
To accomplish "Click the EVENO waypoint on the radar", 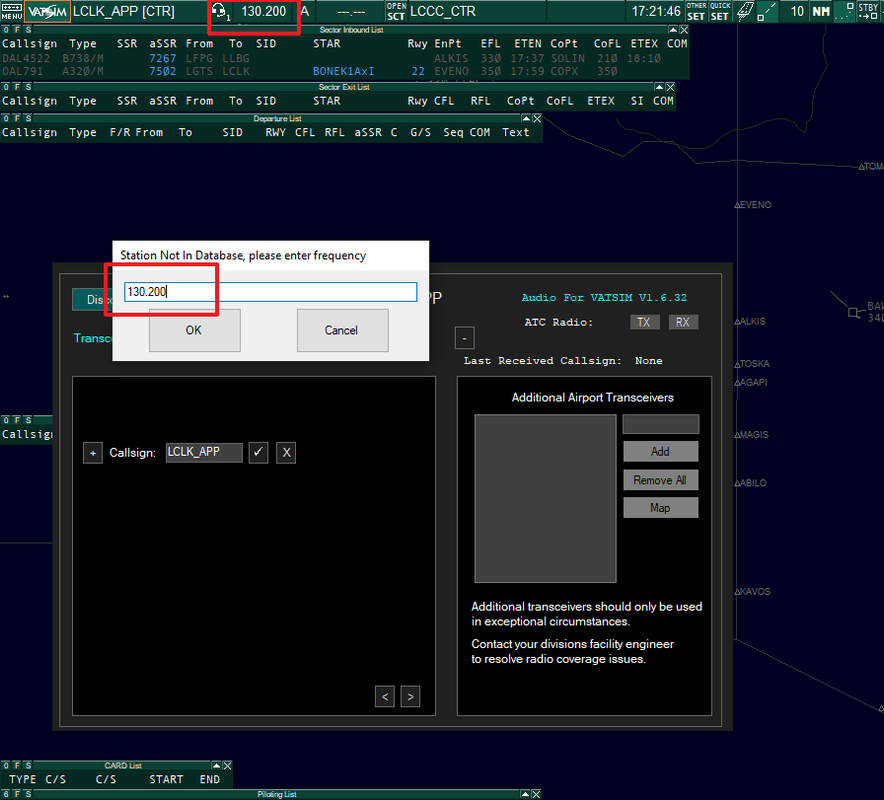I will point(753,205).
